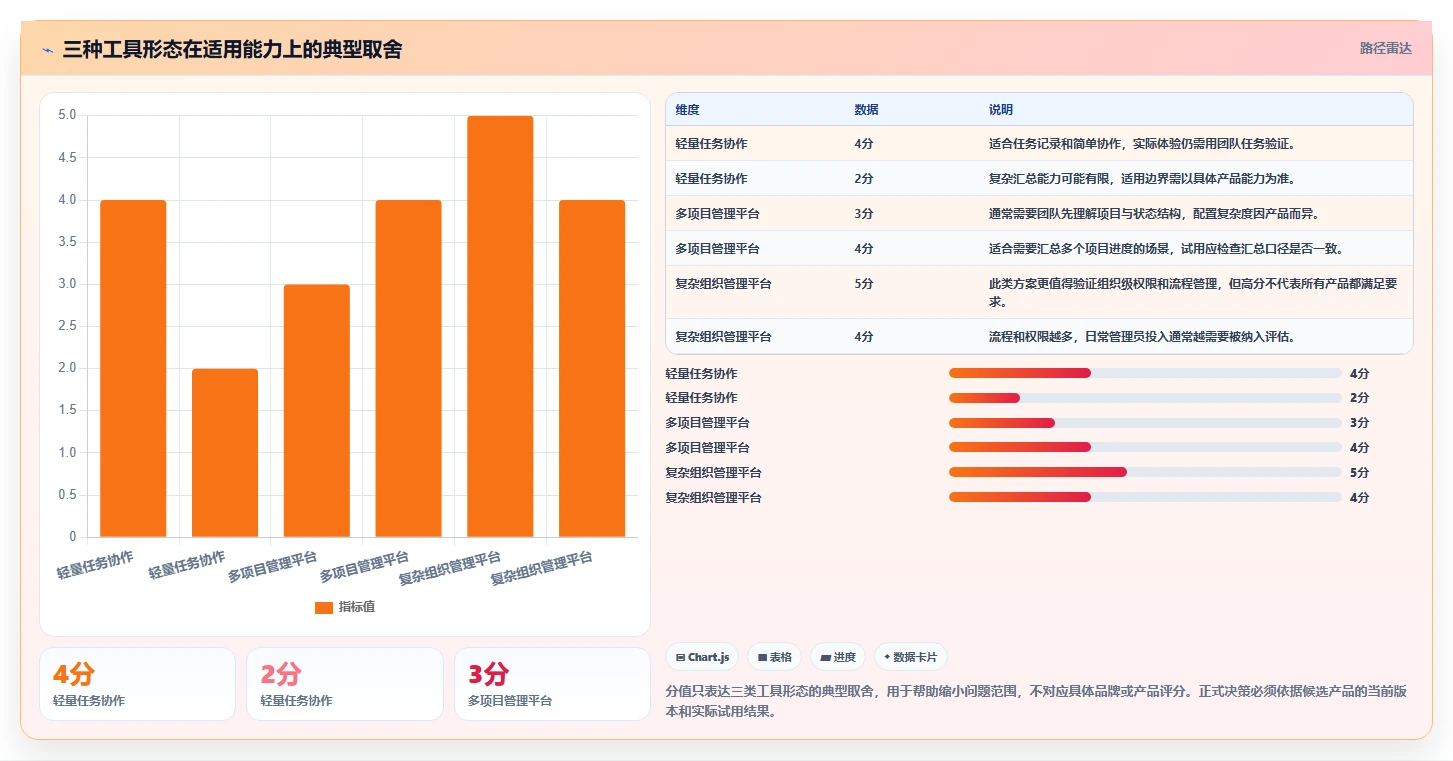This screenshot has width=1453, height=761.
Task: Click the 3分 progress bar for 多项目管理平台
Action: 1145,423
